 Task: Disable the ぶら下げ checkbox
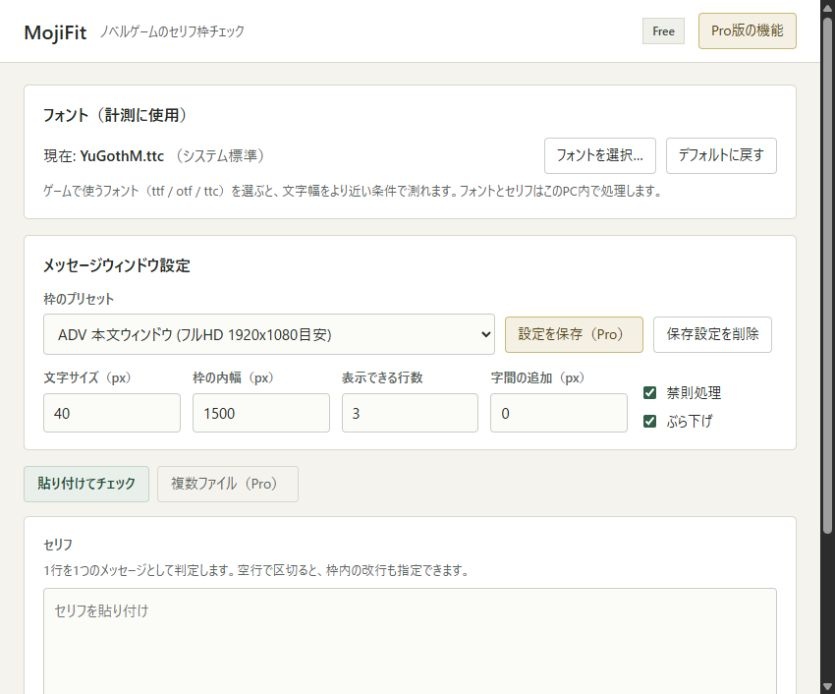(650, 421)
